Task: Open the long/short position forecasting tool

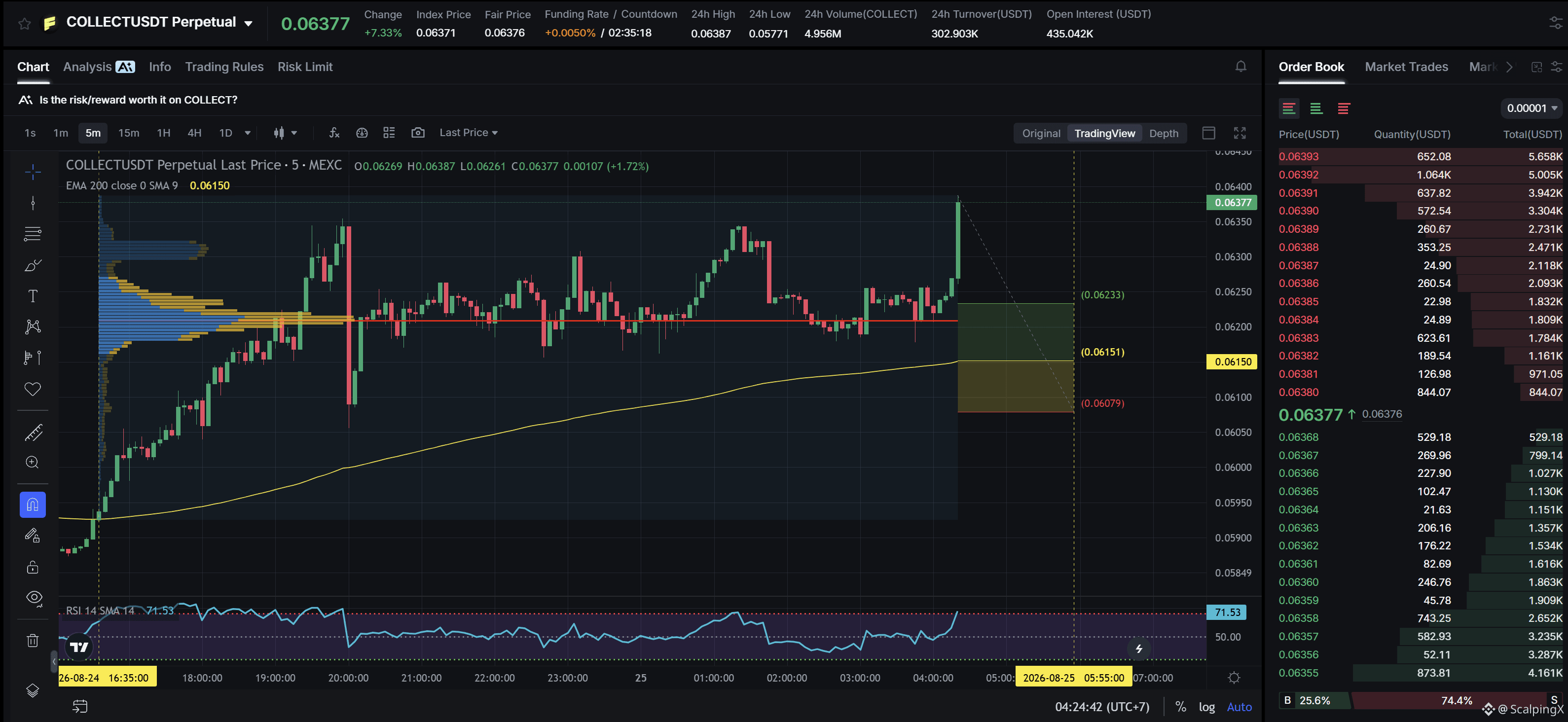Action: pyautogui.click(x=33, y=358)
